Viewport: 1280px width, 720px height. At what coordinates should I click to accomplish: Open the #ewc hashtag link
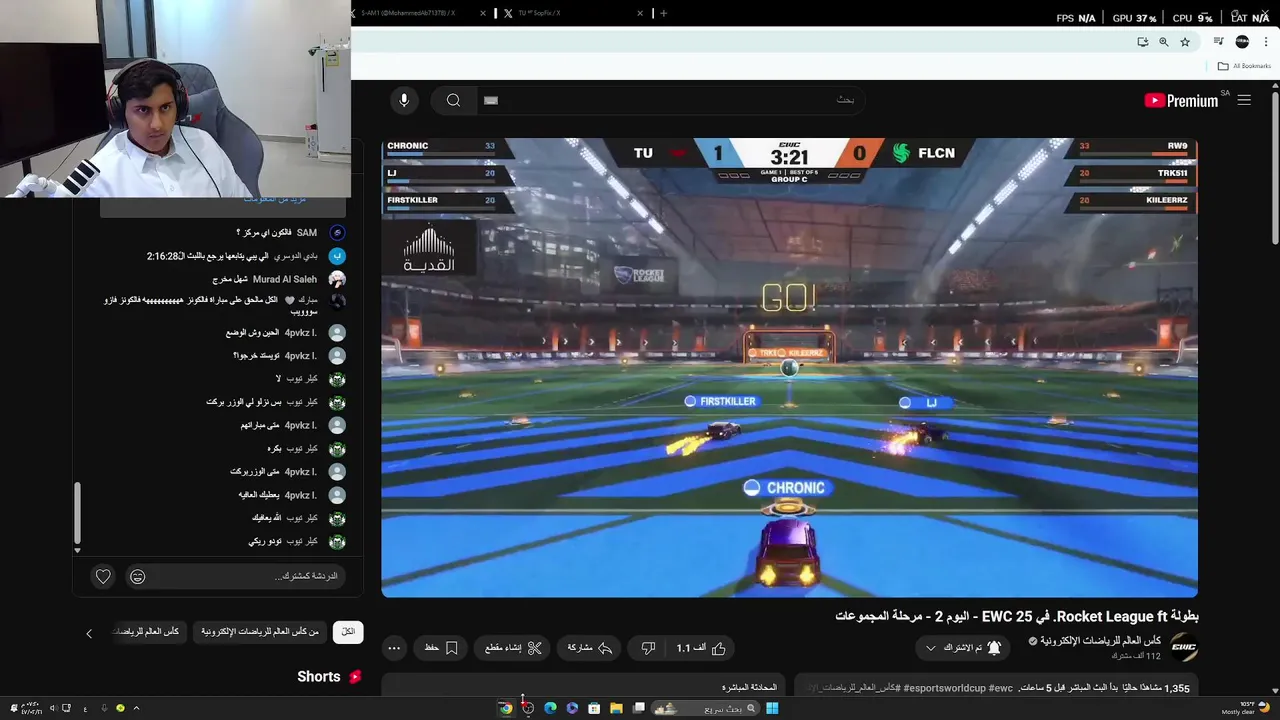(1001, 688)
